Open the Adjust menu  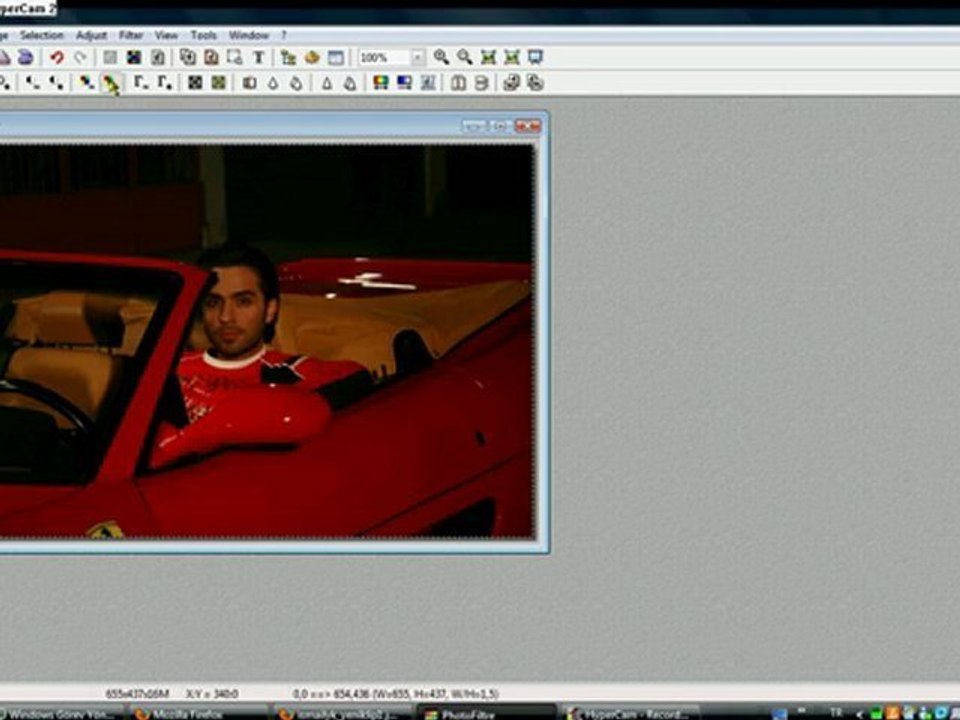91,35
